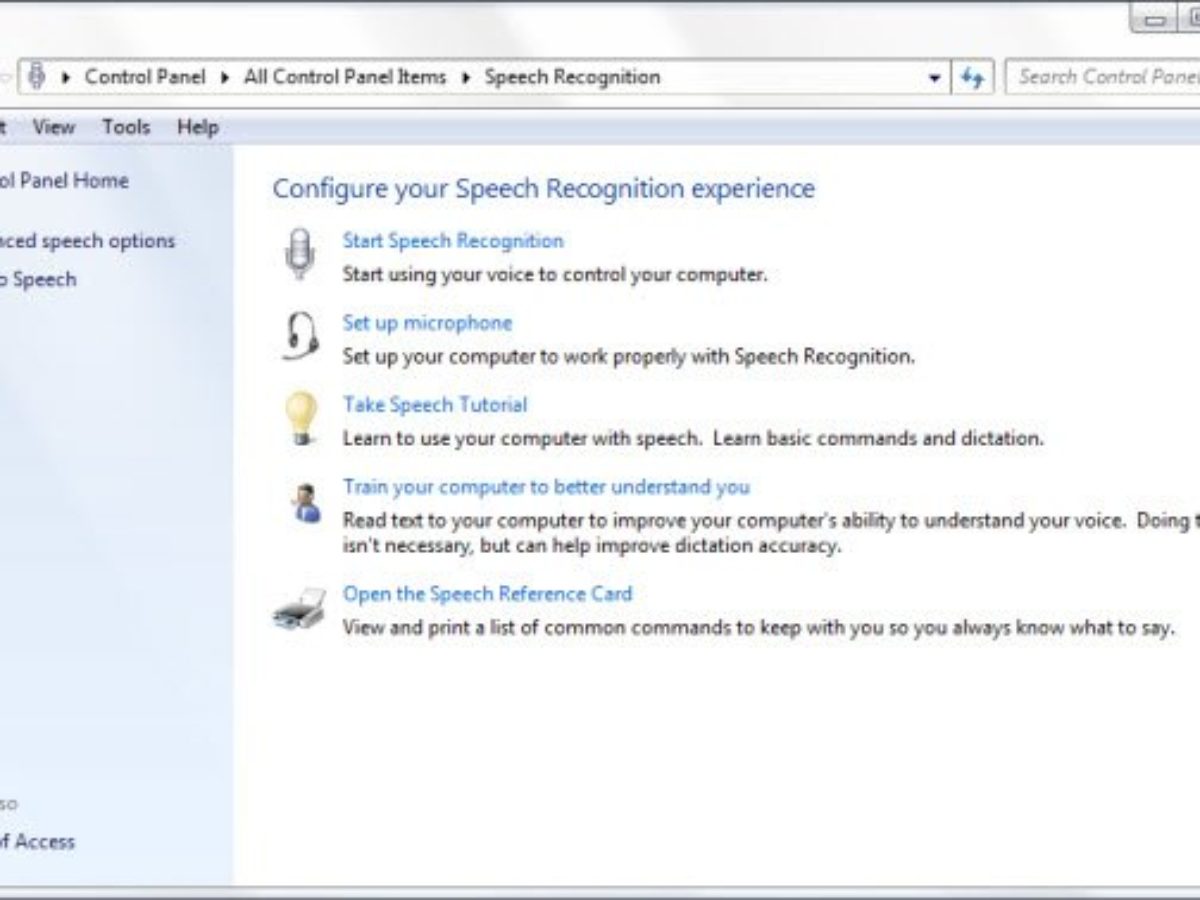Go to Control Panel Home in sidebar
The width and height of the screenshot is (1200, 900).
click(x=64, y=180)
